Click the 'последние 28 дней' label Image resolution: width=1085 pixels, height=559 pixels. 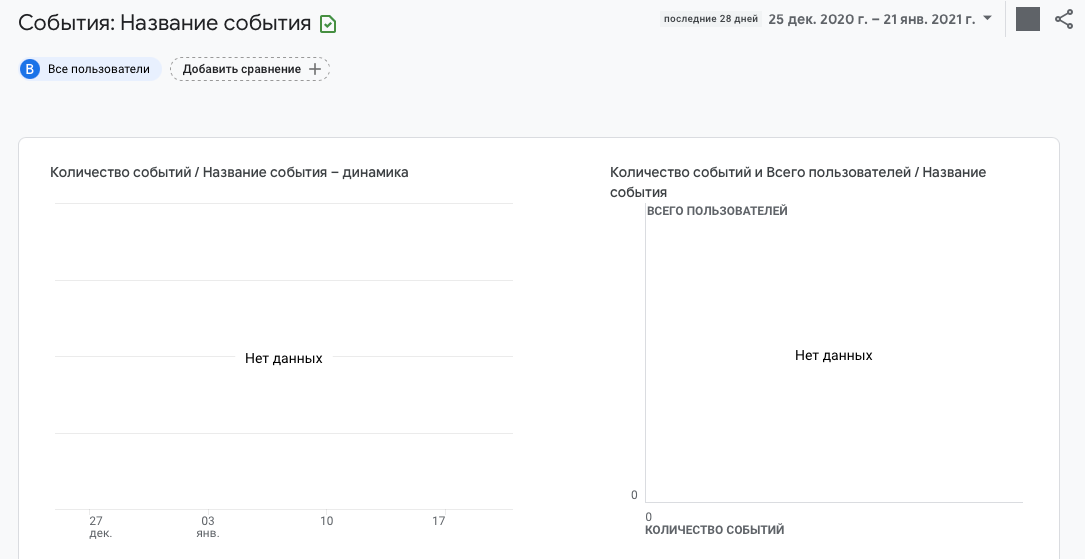[x=711, y=19]
